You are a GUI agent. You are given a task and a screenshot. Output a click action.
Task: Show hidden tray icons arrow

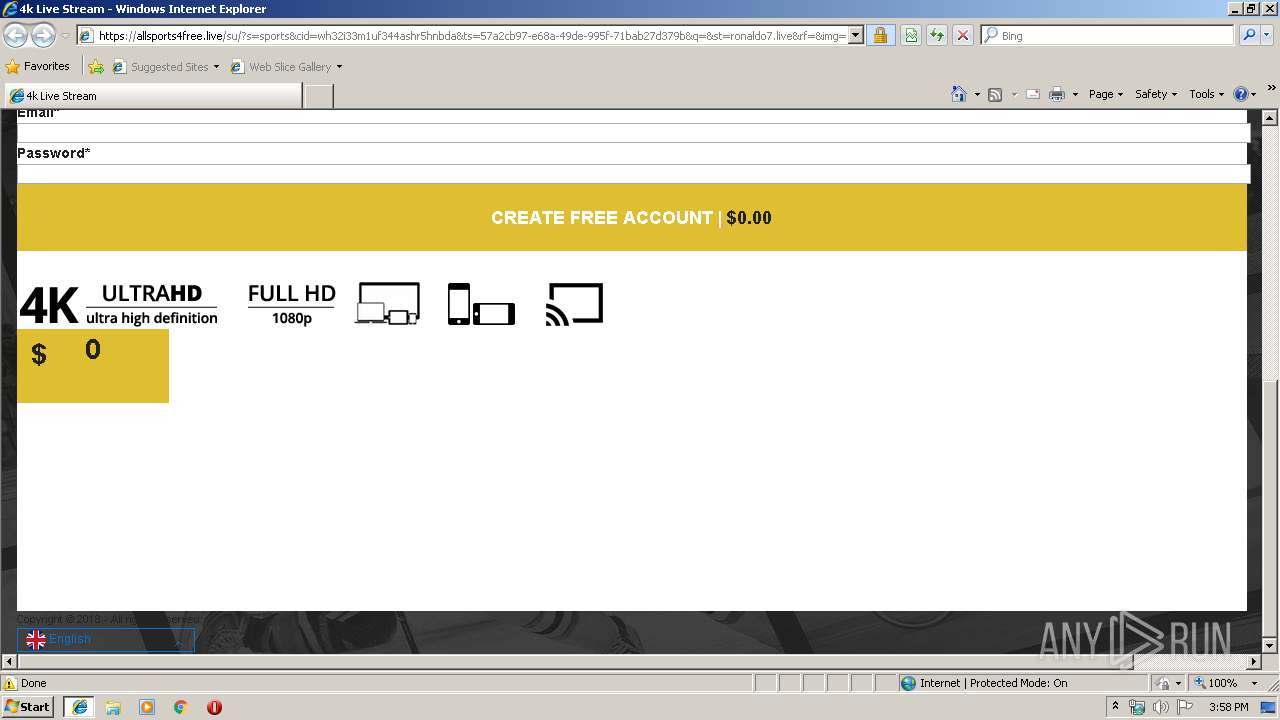[1116, 706]
